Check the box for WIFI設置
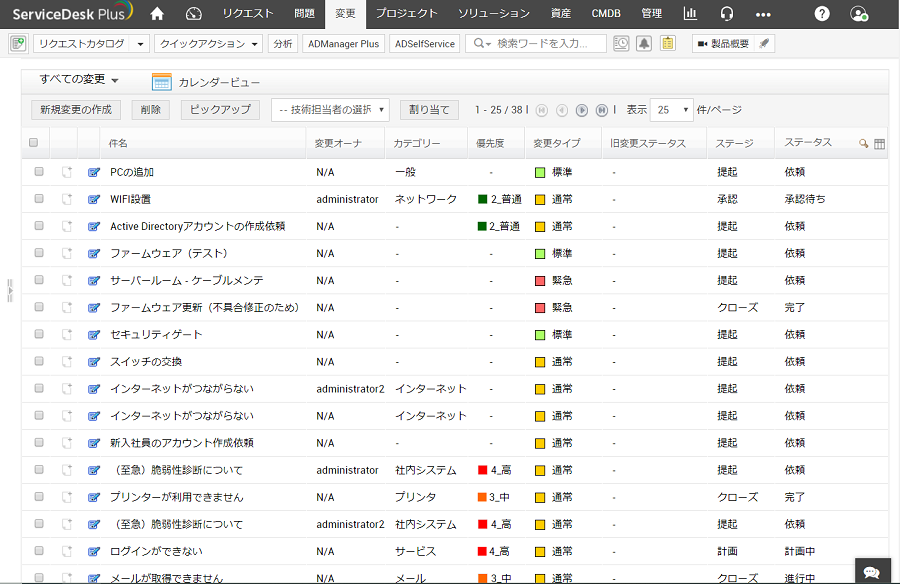Viewport: 900px width, 584px height. (38, 198)
